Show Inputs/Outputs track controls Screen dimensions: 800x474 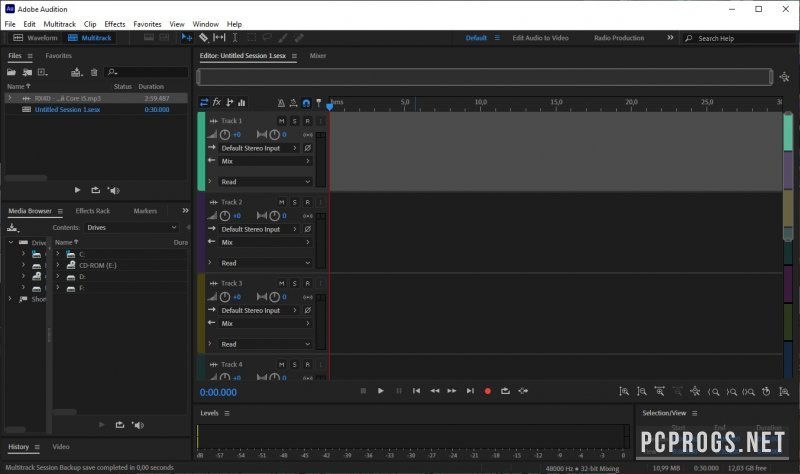pyautogui.click(x=204, y=103)
